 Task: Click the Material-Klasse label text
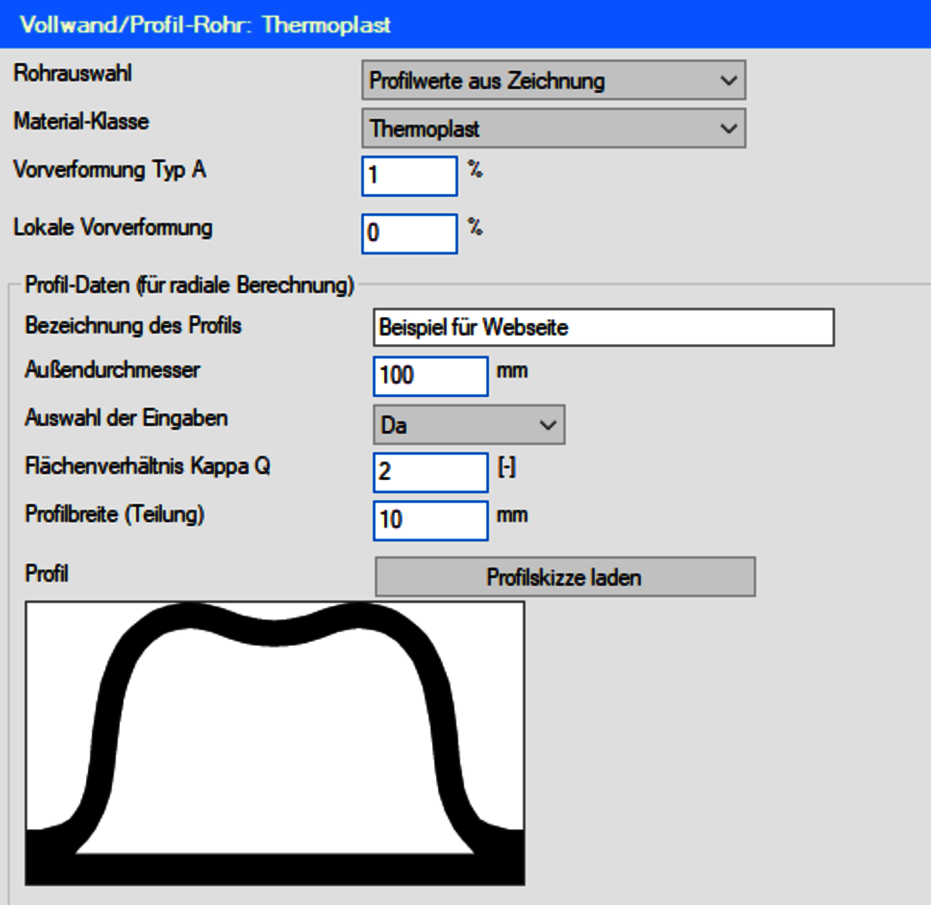81,121
